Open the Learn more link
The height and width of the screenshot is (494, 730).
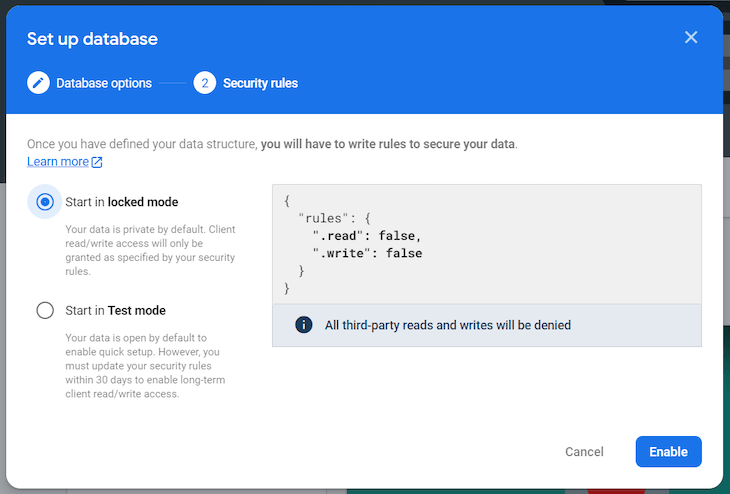click(58, 162)
